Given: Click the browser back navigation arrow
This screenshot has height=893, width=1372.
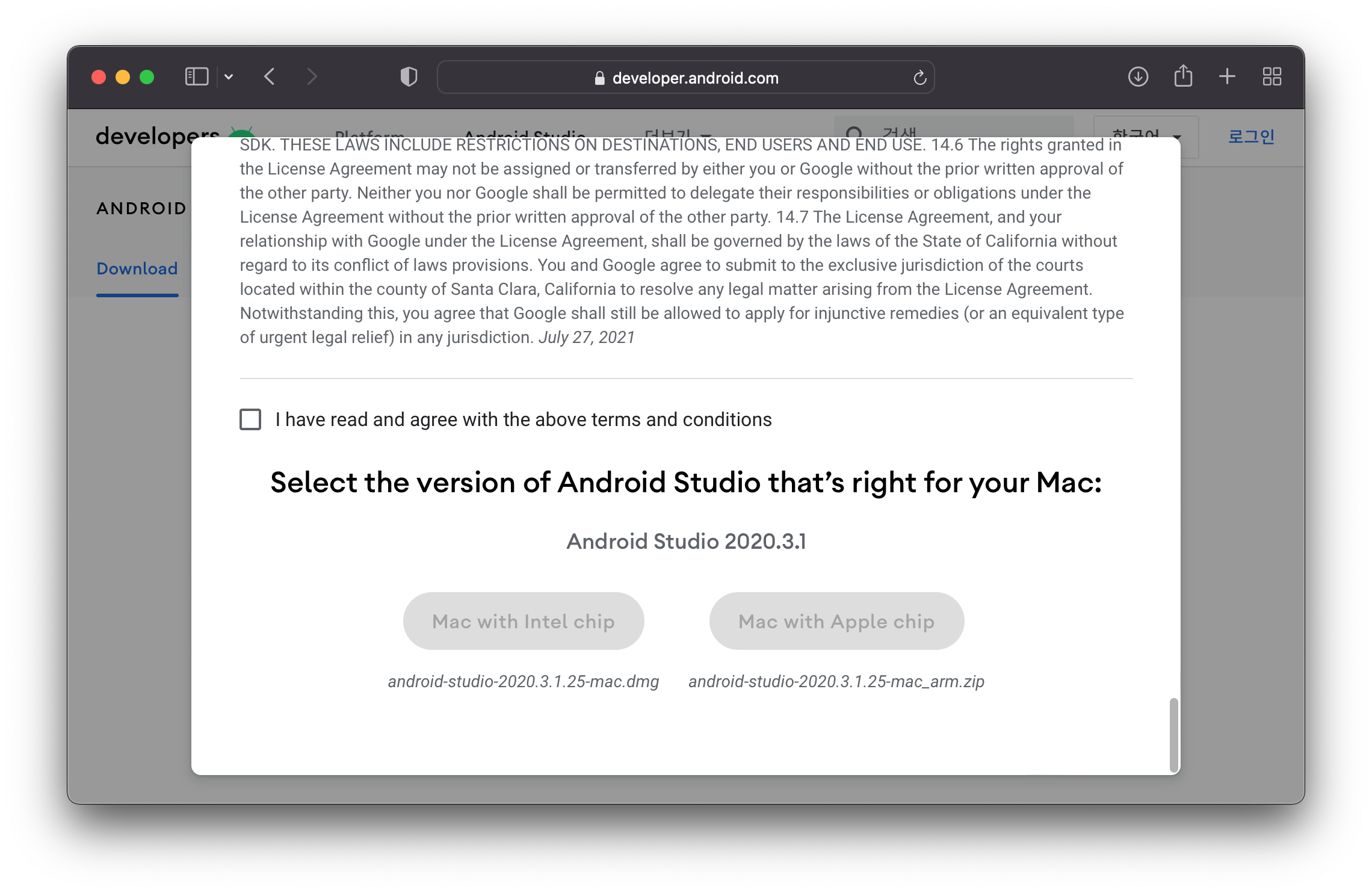Looking at the screenshot, I should [x=270, y=77].
